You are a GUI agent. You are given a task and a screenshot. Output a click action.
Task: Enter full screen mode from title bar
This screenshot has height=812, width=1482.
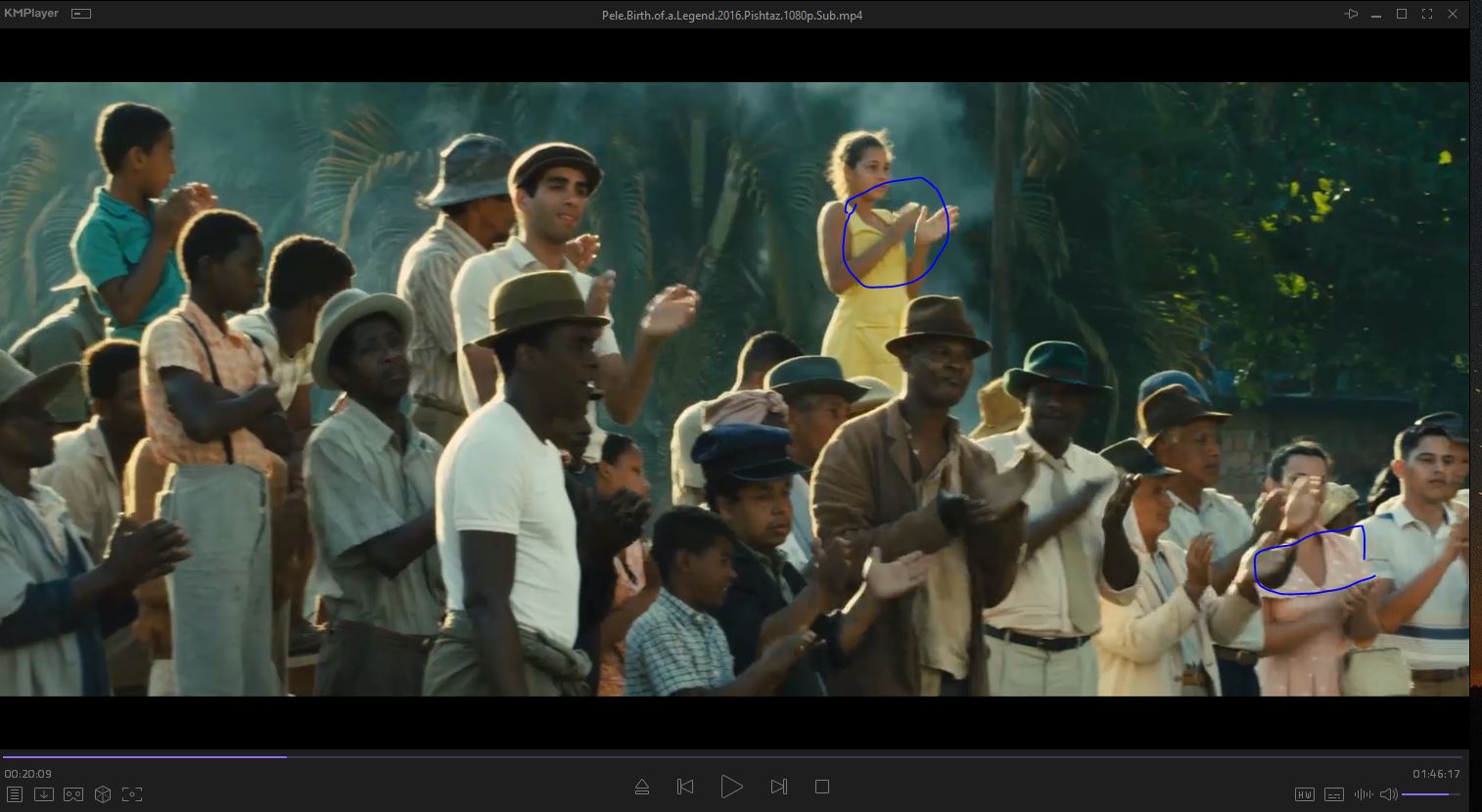click(1427, 14)
